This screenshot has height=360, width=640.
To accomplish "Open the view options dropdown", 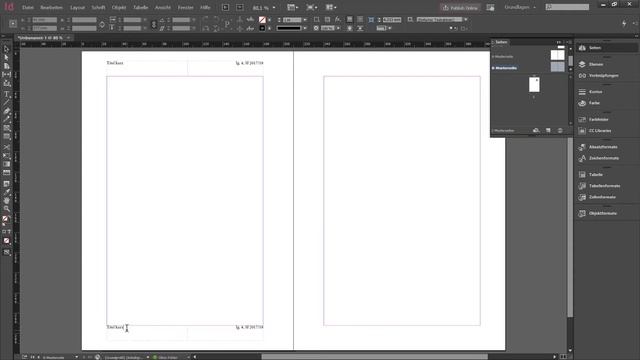I will pos(292,7).
